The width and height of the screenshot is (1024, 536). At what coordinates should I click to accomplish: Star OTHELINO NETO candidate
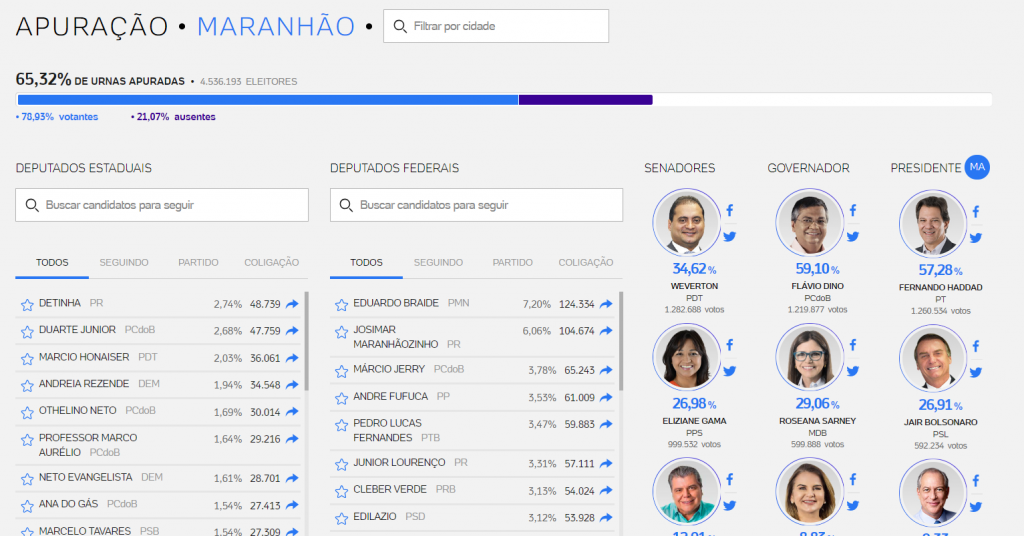[x=27, y=413]
